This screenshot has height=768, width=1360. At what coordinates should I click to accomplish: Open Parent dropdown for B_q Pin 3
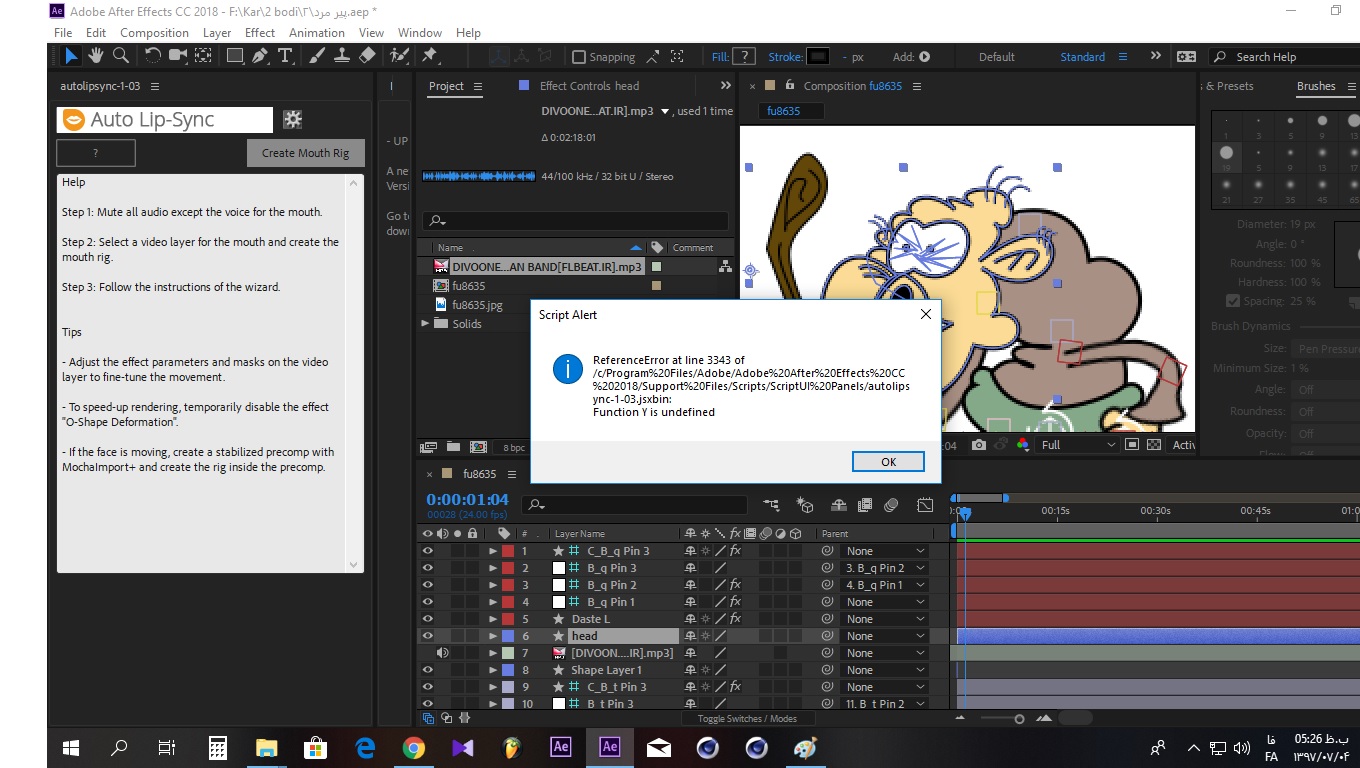pyautogui.click(x=886, y=568)
